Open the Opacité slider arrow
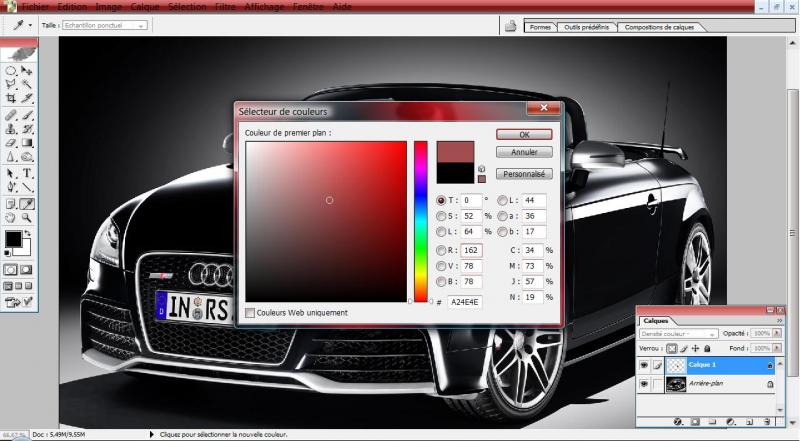The image size is (800, 441). [777, 333]
